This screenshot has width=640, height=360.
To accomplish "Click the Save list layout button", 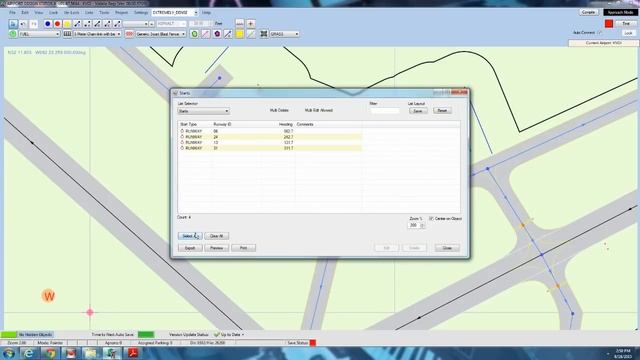I will pos(418,111).
